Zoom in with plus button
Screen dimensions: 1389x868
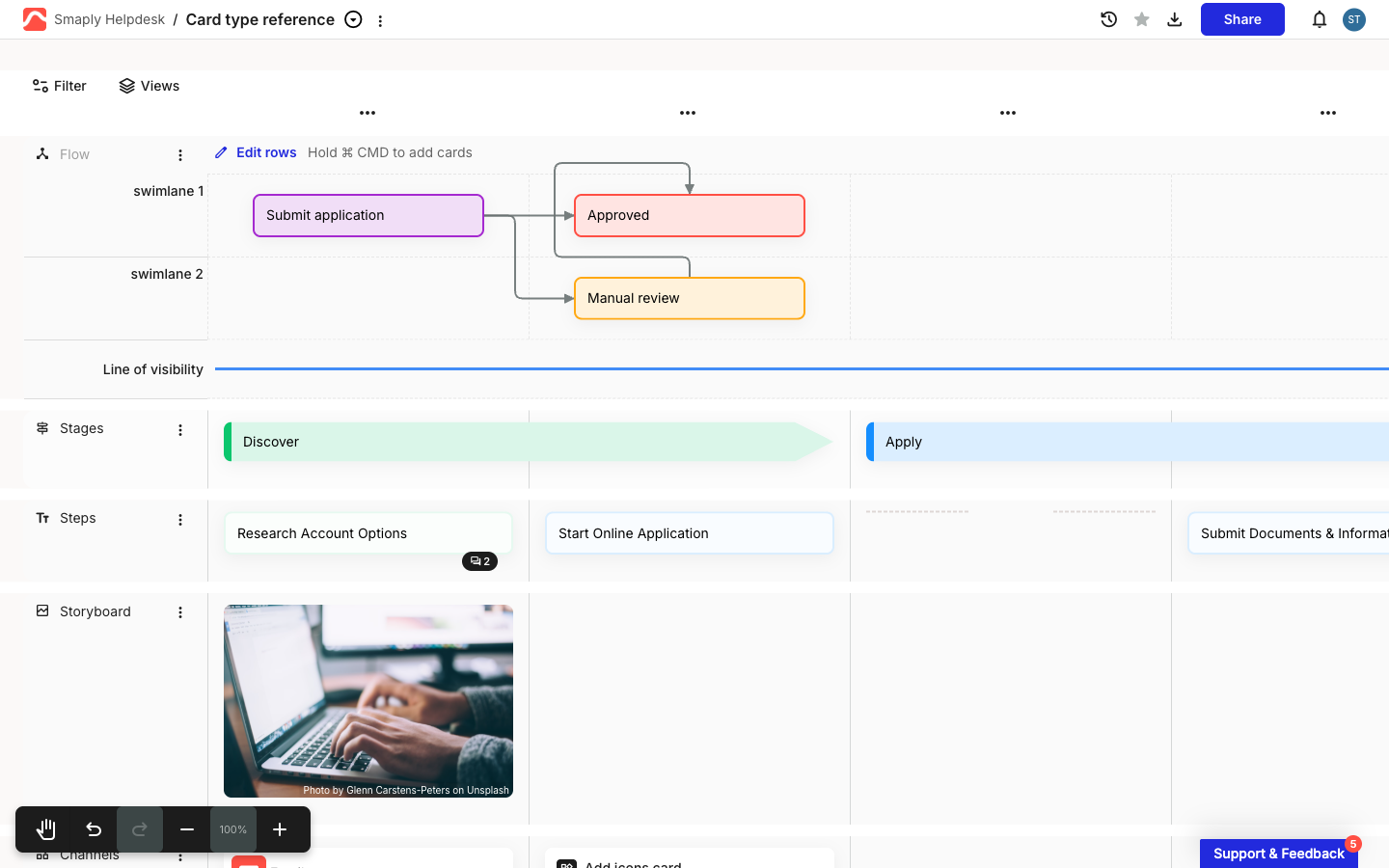pos(280,829)
